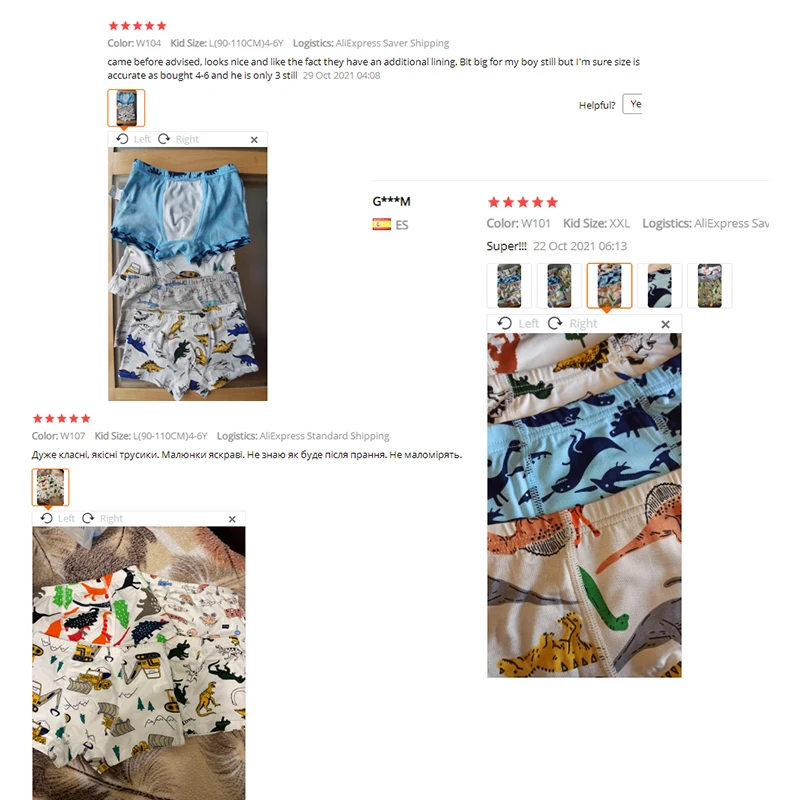Rotate right the W107 review photo
Screen dimensions: 800x800
(x=103, y=518)
